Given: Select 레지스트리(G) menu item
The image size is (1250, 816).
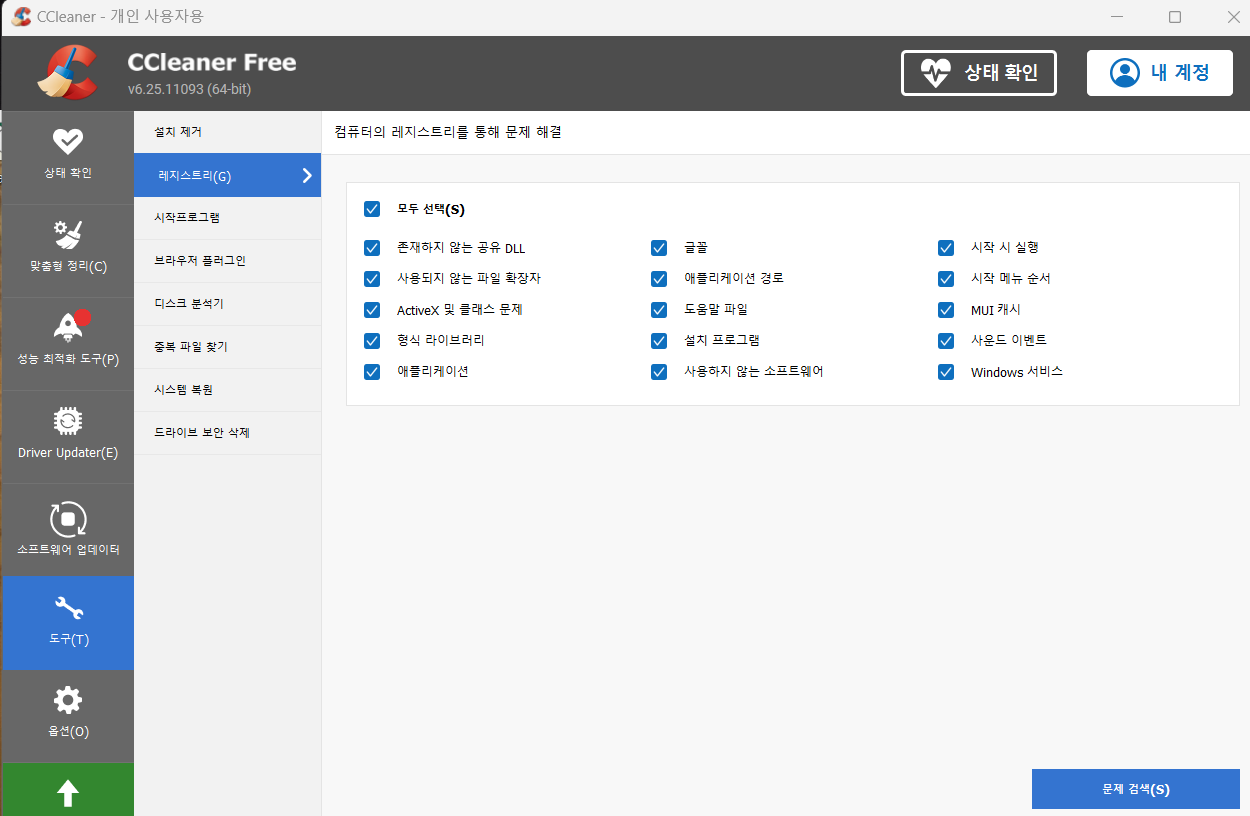Looking at the screenshot, I should [227, 175].
